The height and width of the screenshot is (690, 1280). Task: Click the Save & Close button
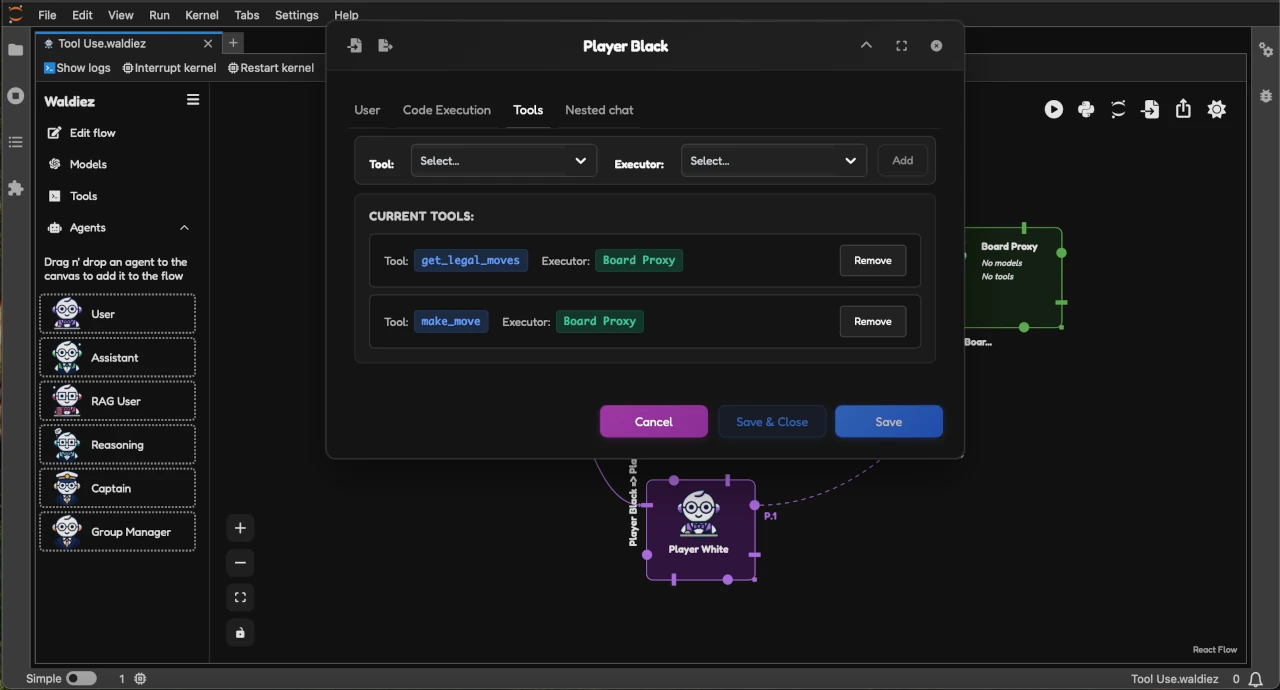click(771, 422)
